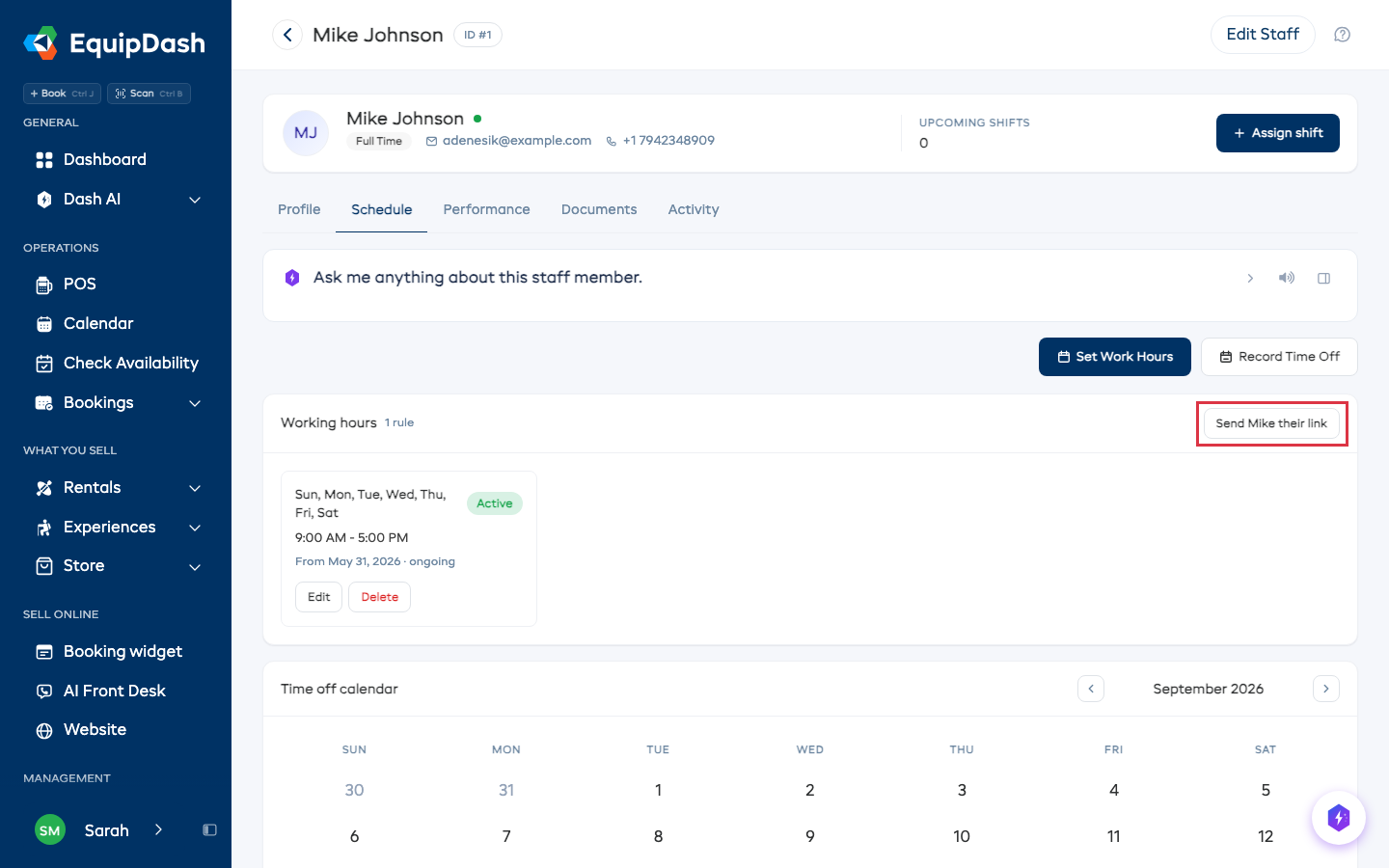Click the Edit Staff button
This screenshot has width=1389, height=868.
pos(1263,35)
